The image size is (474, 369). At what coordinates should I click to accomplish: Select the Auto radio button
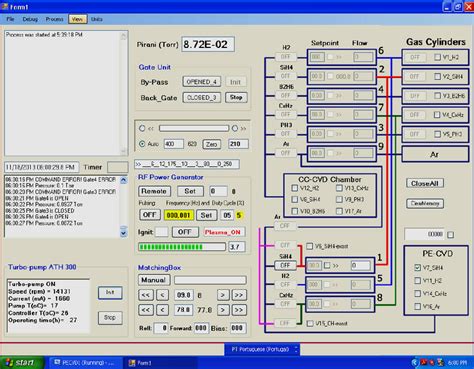[x=142, y=144]
